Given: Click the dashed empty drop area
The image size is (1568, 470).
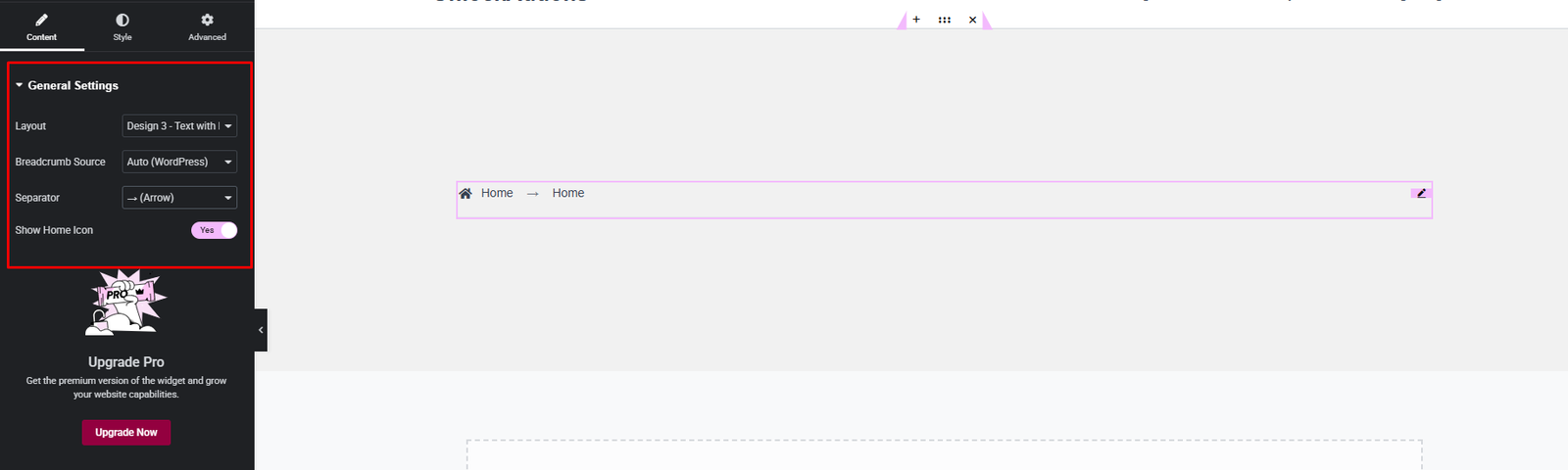Looking at the screenshot, I should coord(944,455).
